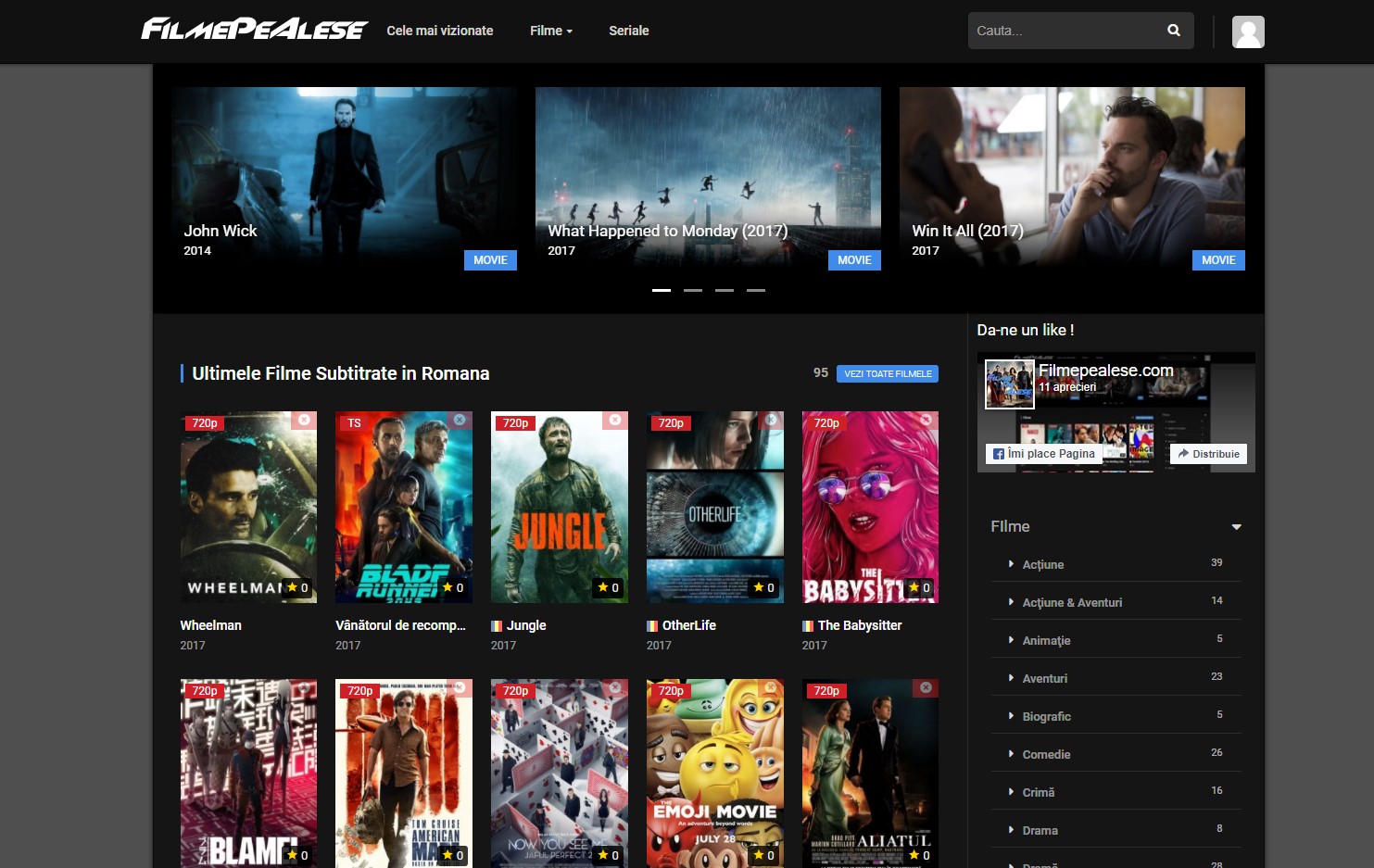
Task: Click the Romanian flag icon beside The Babysitter
Action: point(808,626)
